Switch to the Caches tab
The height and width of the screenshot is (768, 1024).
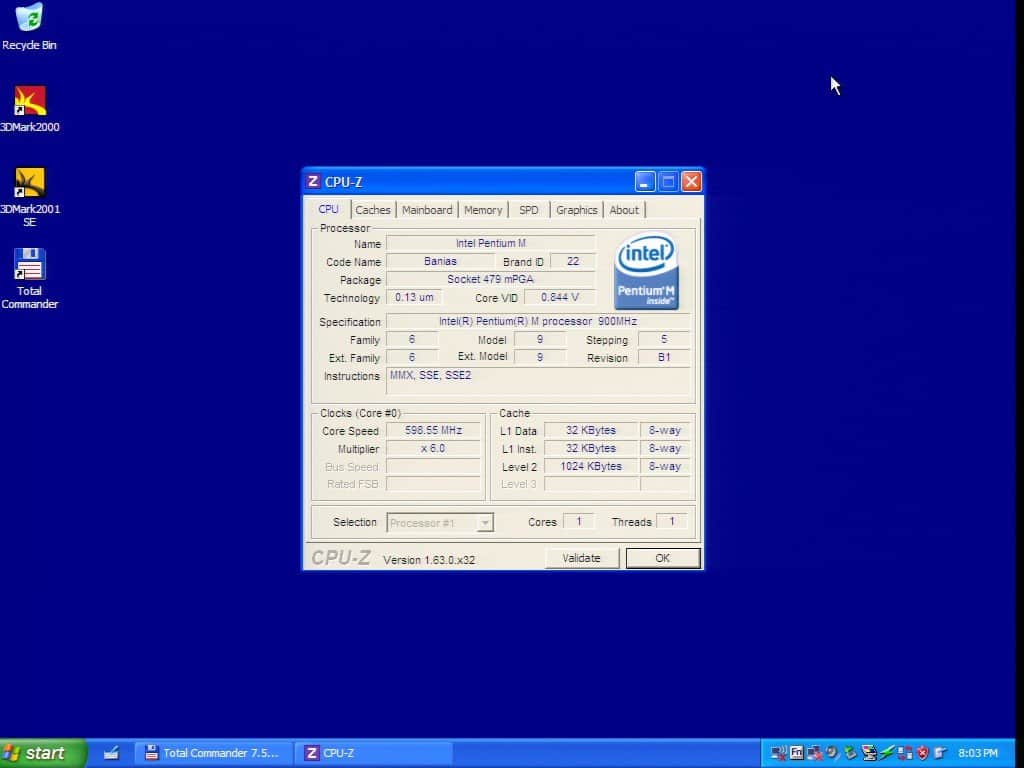click(373, 210)
